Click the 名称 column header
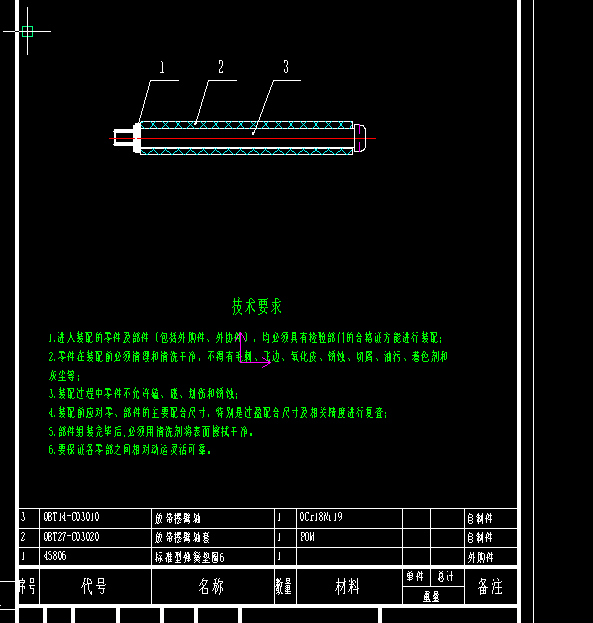 [x=211, y=586]
